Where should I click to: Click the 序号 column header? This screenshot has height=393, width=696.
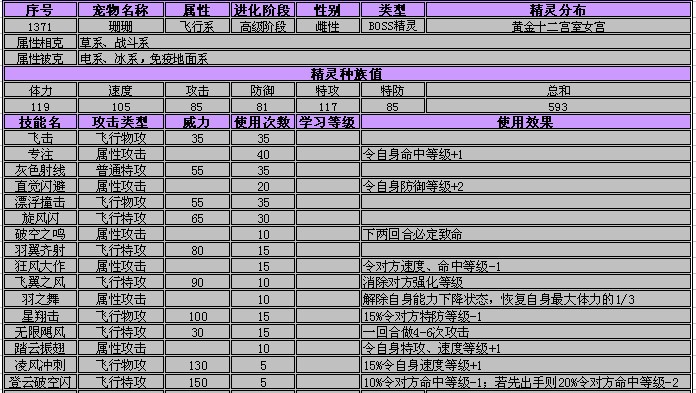pos(40,10)
